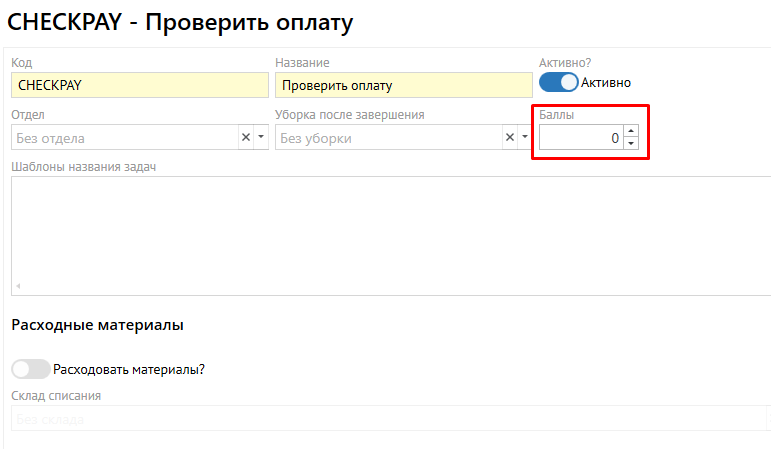Click the Активно label beside the switch
771x449 pixels.
(x=606, y=83)
